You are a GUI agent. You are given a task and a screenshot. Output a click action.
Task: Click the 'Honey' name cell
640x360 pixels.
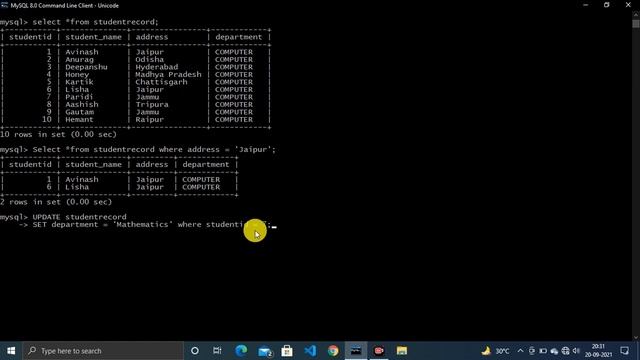(77, 75)
